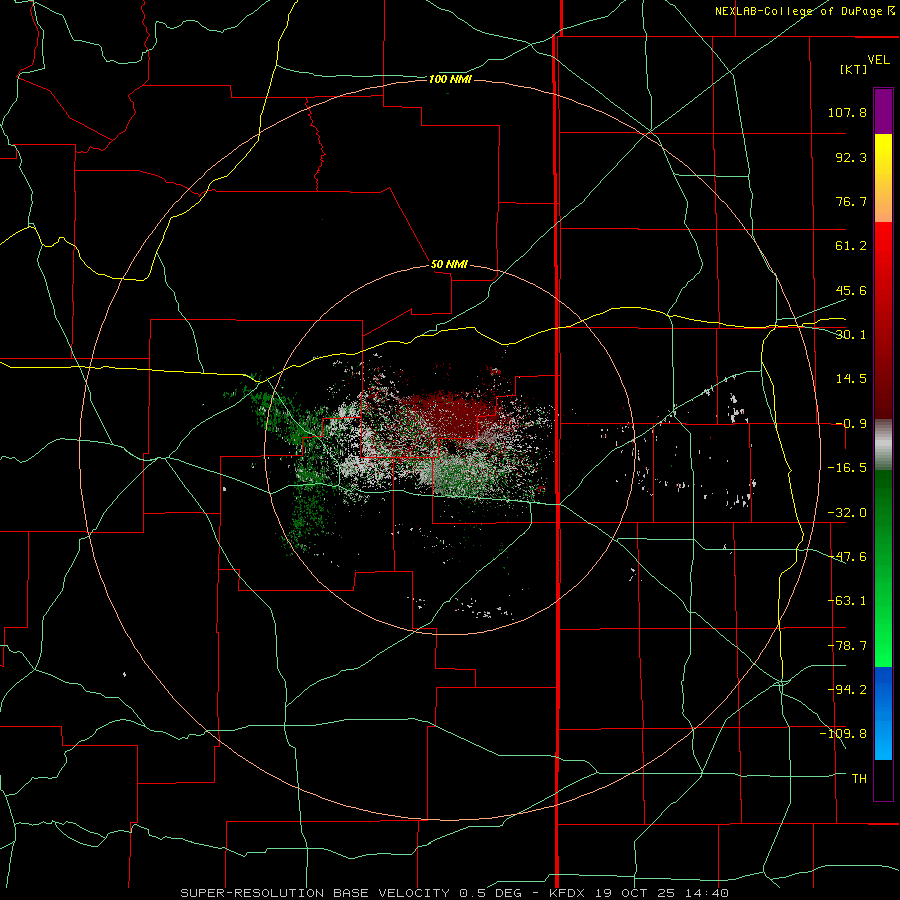Screen dimensions: 900x900
Task: Click the 50 NMI range ring label
Action: tap(449, 265)
